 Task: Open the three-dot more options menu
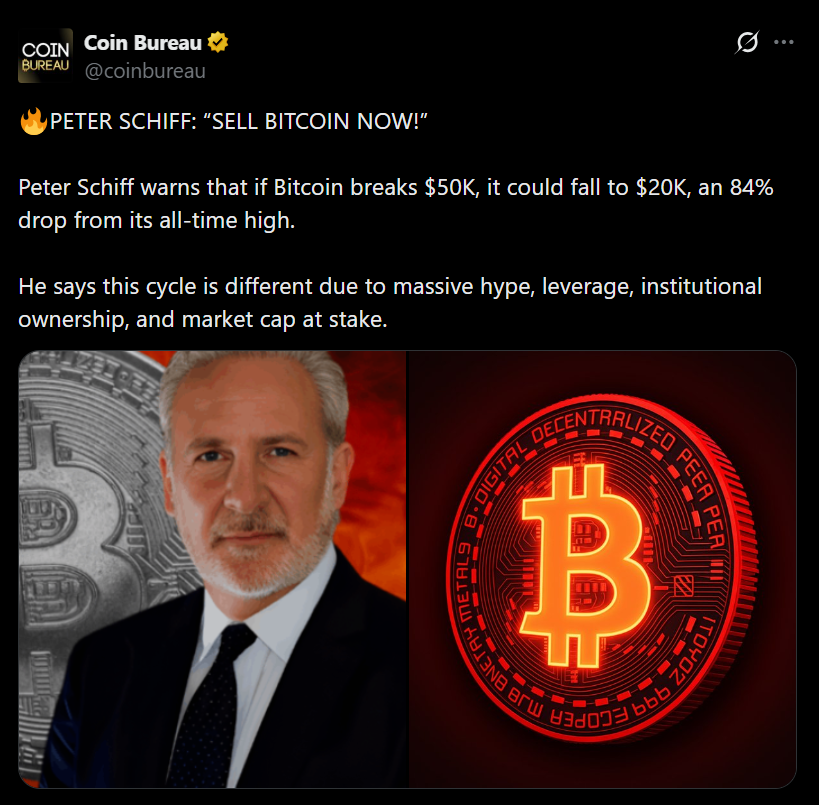(x=783, y=42)
